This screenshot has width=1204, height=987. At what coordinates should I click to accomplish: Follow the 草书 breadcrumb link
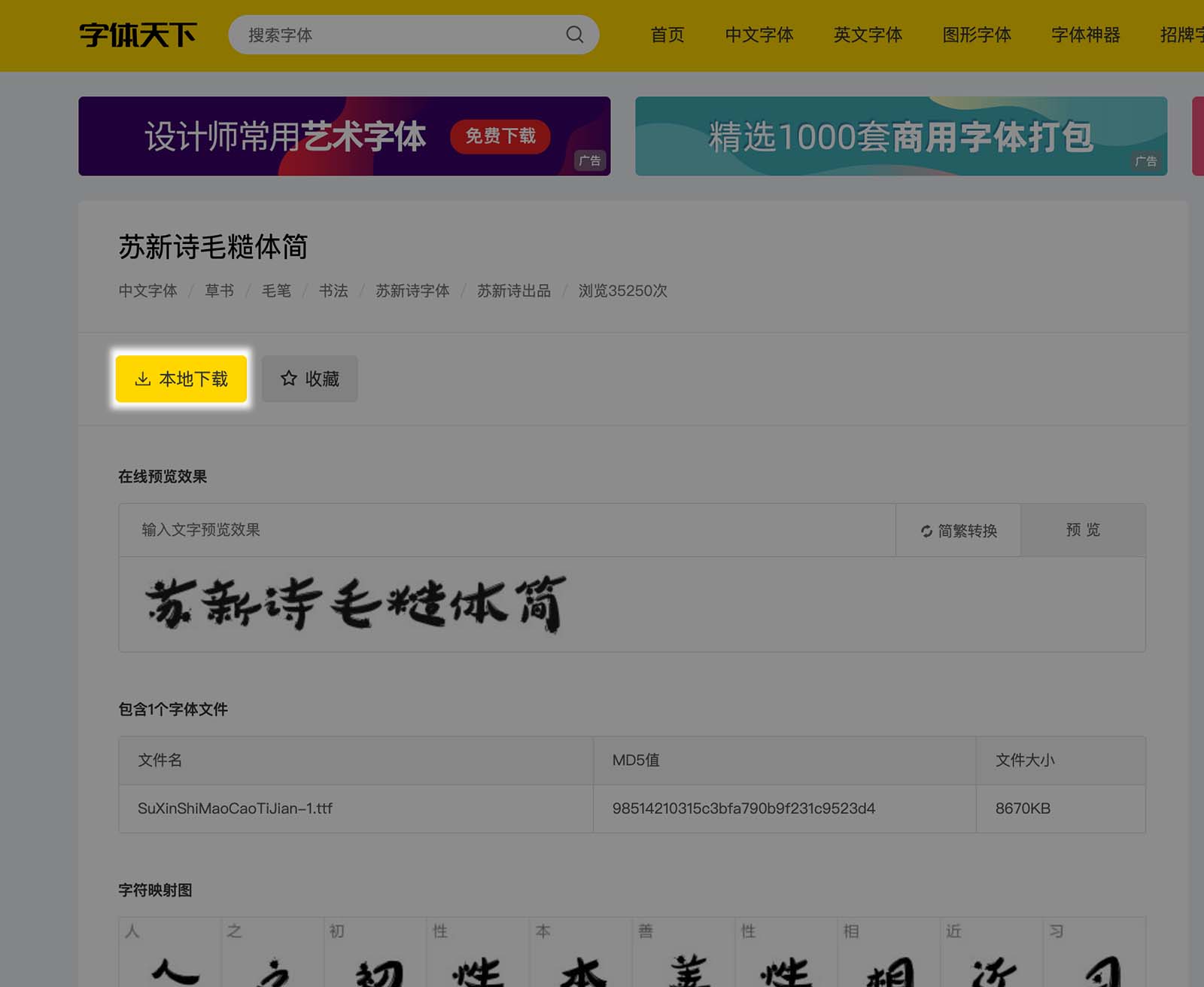[218, 291]
